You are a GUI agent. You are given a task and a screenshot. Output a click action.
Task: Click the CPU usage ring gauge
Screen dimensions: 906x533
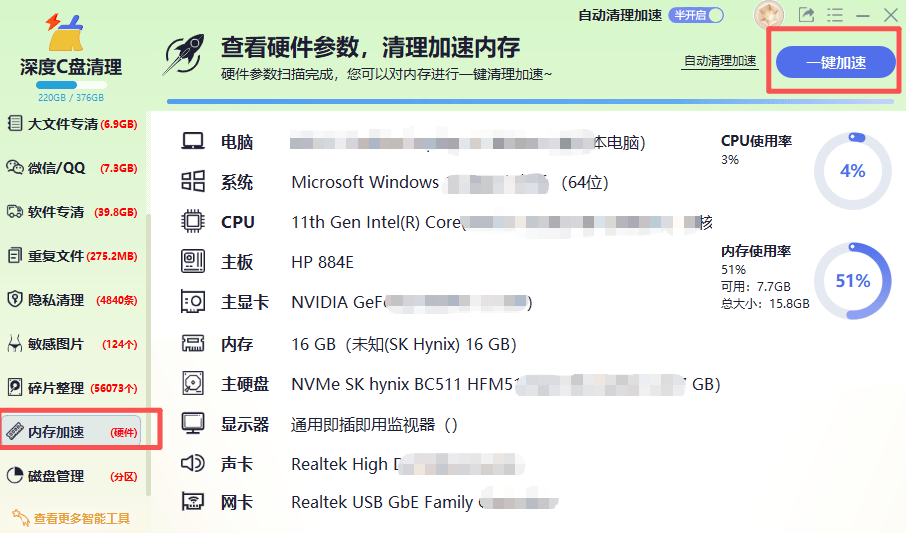(852, 171)
